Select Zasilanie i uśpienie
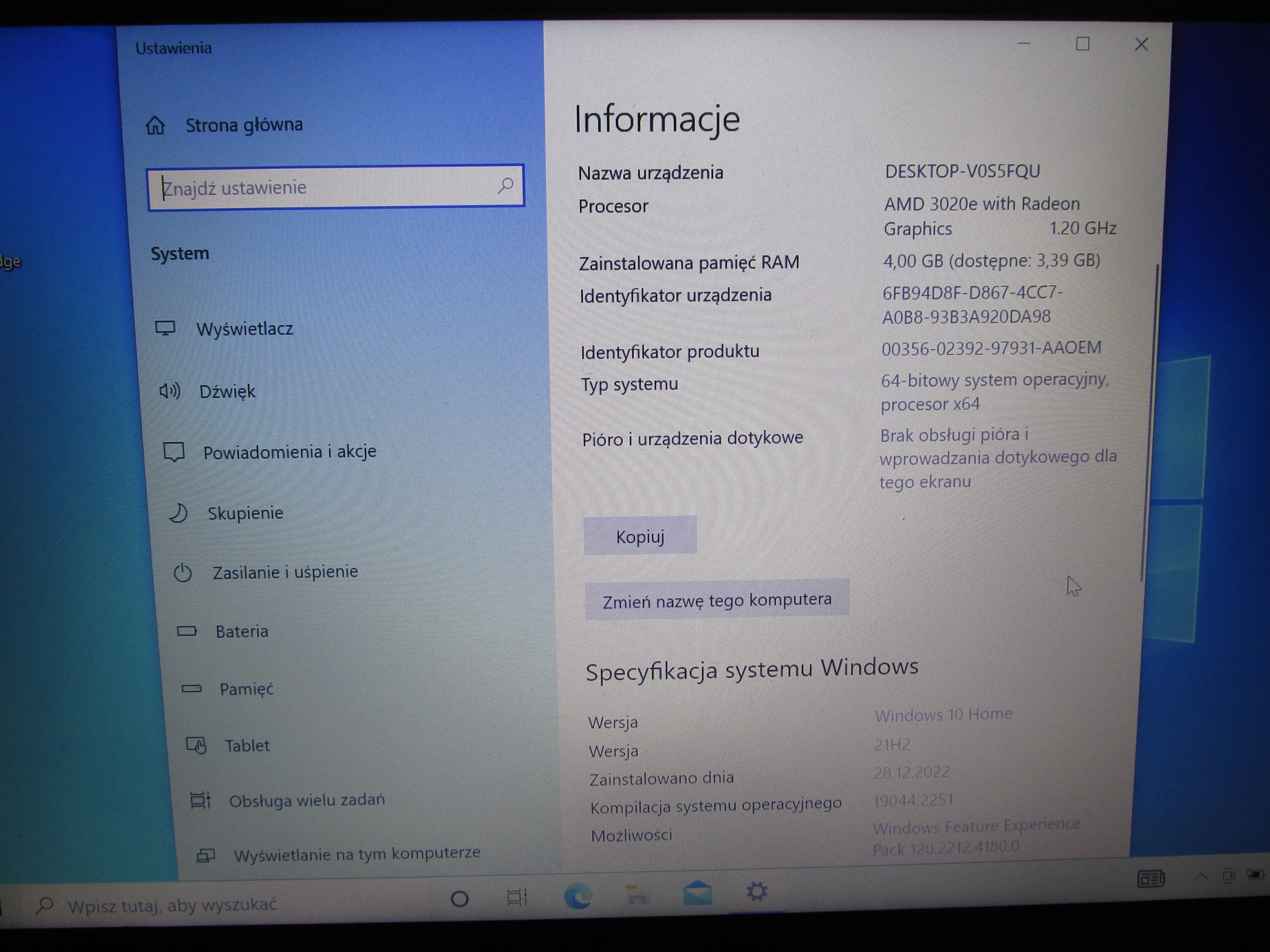 click(285, 572)
